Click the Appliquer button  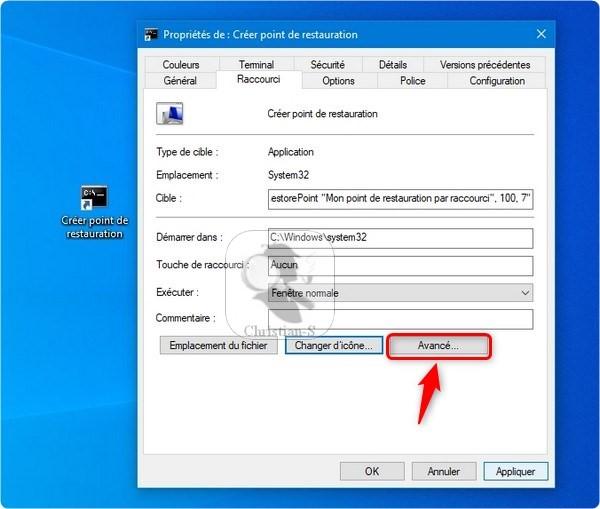point(515,471)
